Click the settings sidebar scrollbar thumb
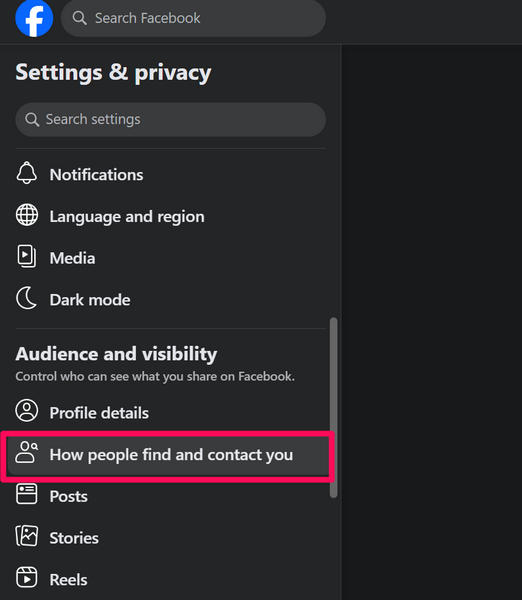 click(x=334, y=408)
